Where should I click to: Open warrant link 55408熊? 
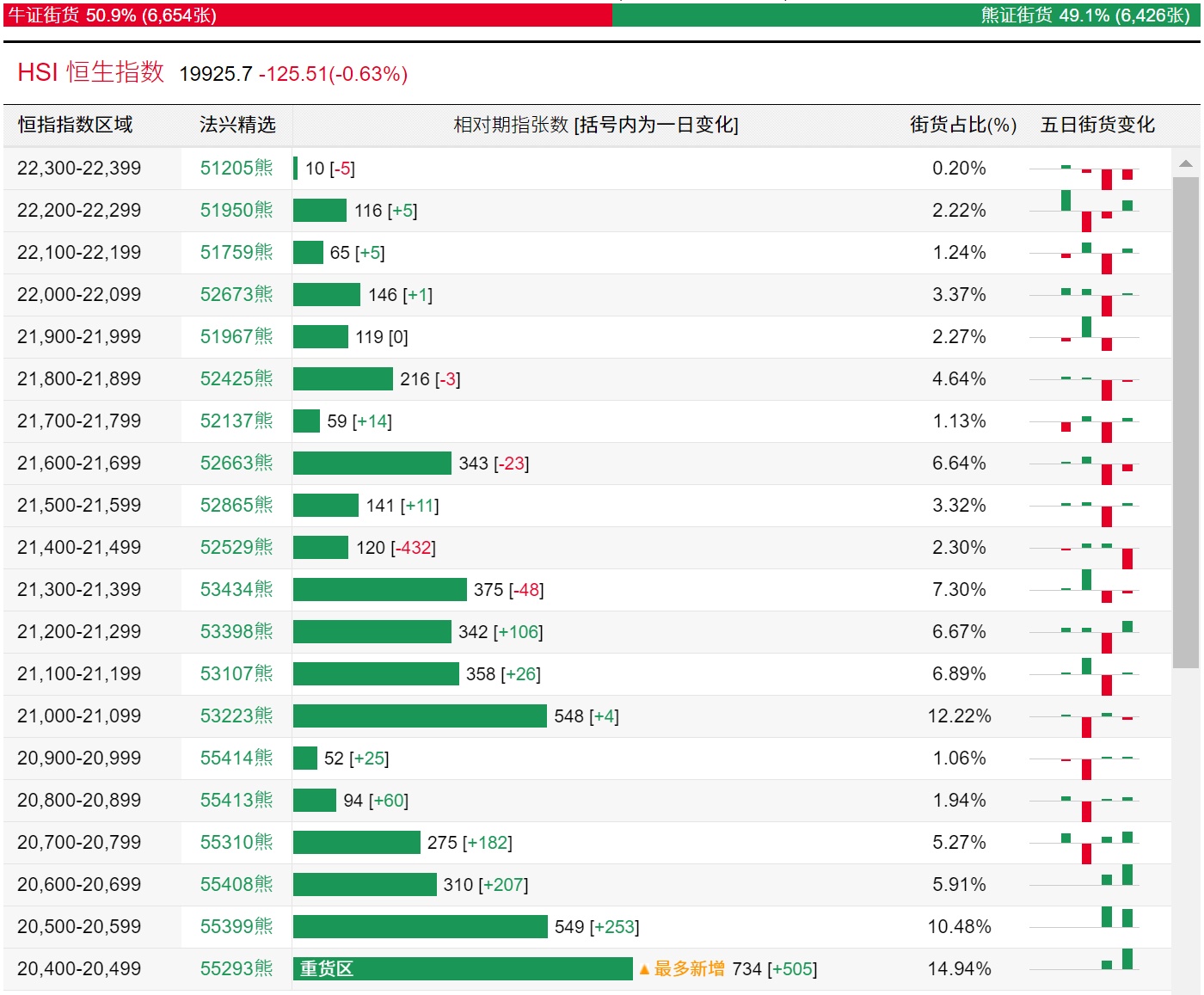236,884
